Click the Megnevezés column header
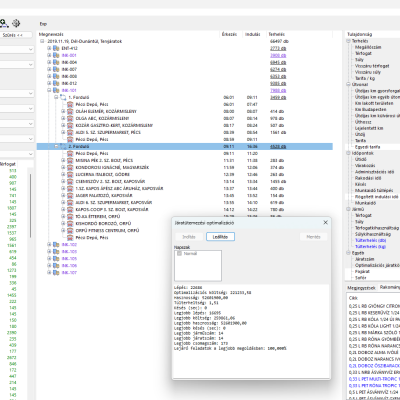400x400 pixels. click(x=51, y=34)
